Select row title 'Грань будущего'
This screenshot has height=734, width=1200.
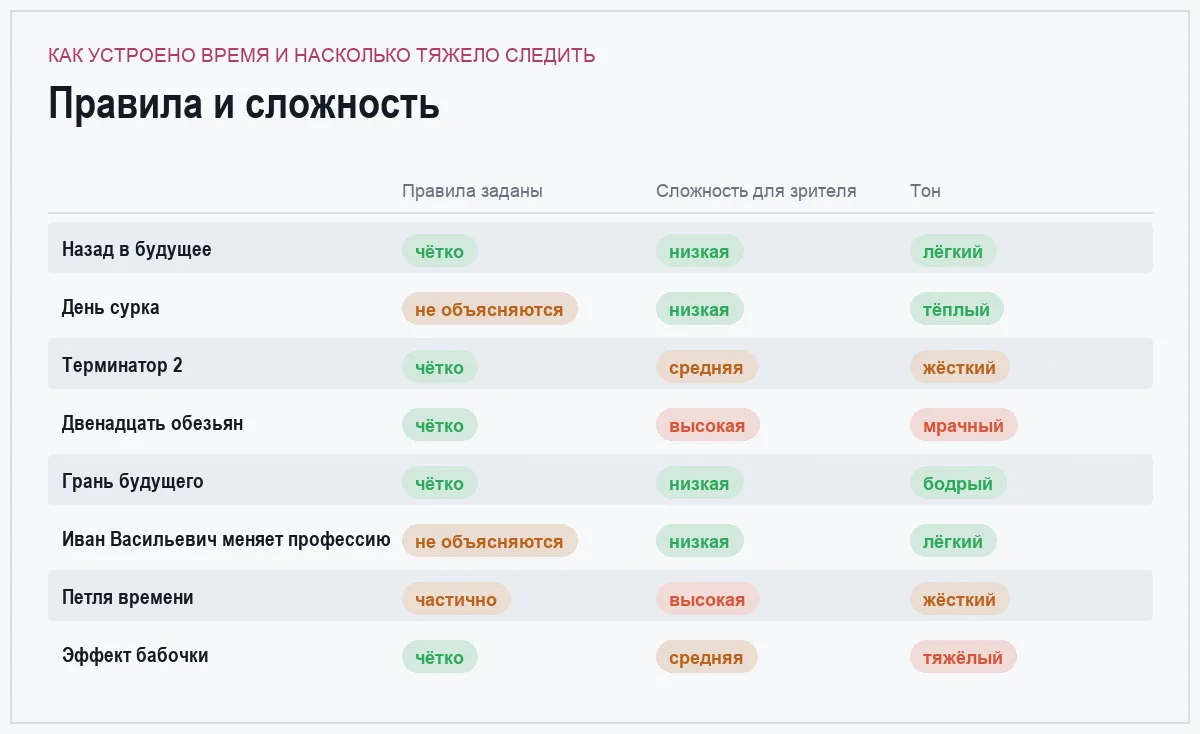pos(133,481)
